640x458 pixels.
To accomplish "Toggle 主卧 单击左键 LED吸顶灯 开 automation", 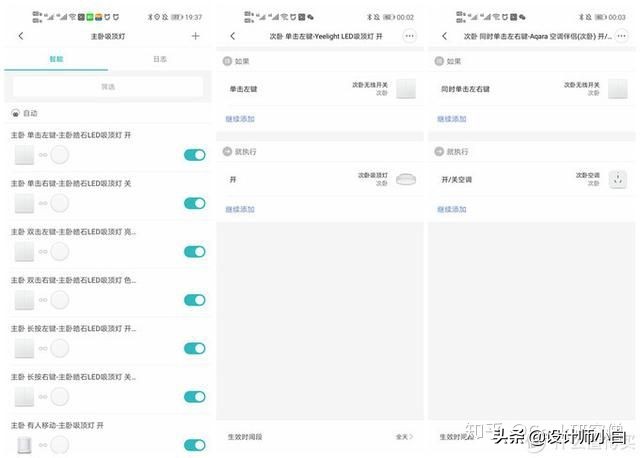I will 195,155.
